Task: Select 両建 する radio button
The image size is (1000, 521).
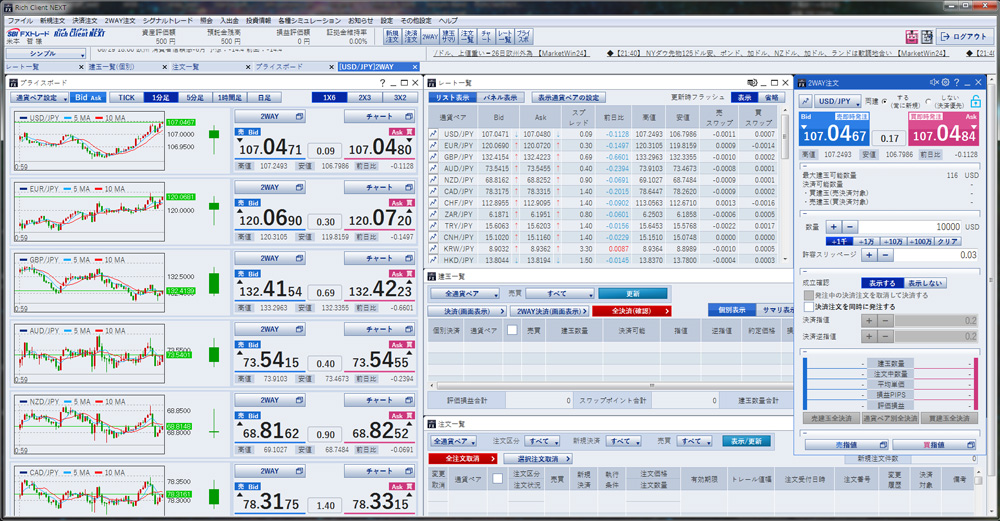Action: pyautogui.click(x=884, y=101)
